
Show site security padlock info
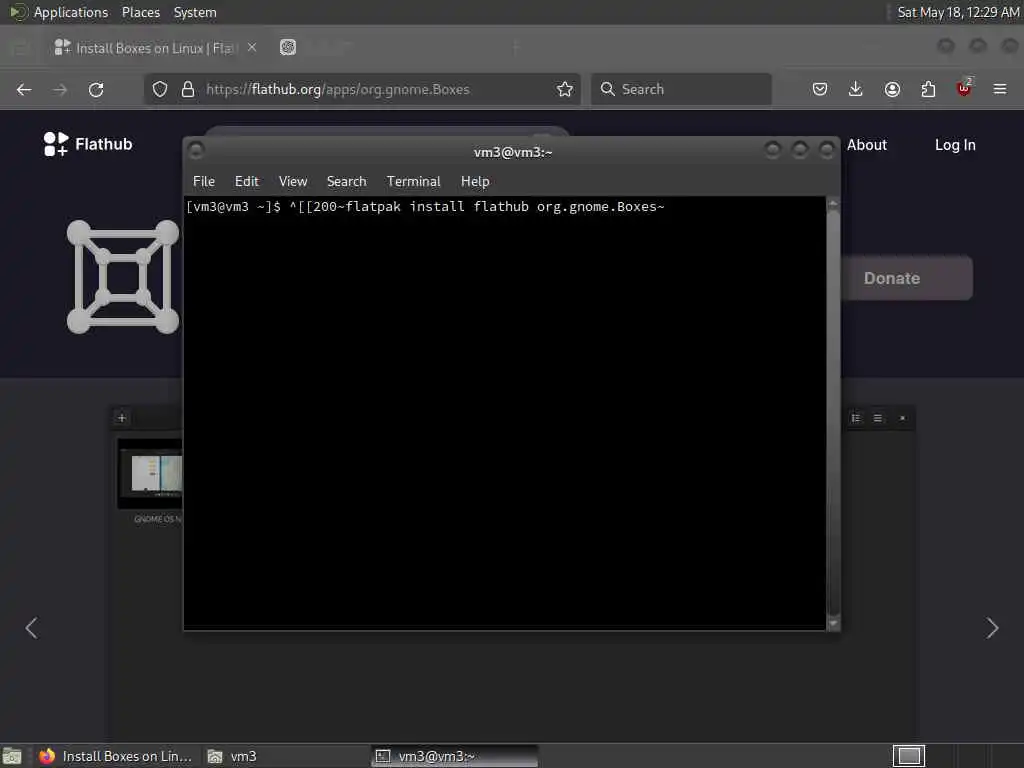coord(187,89)
